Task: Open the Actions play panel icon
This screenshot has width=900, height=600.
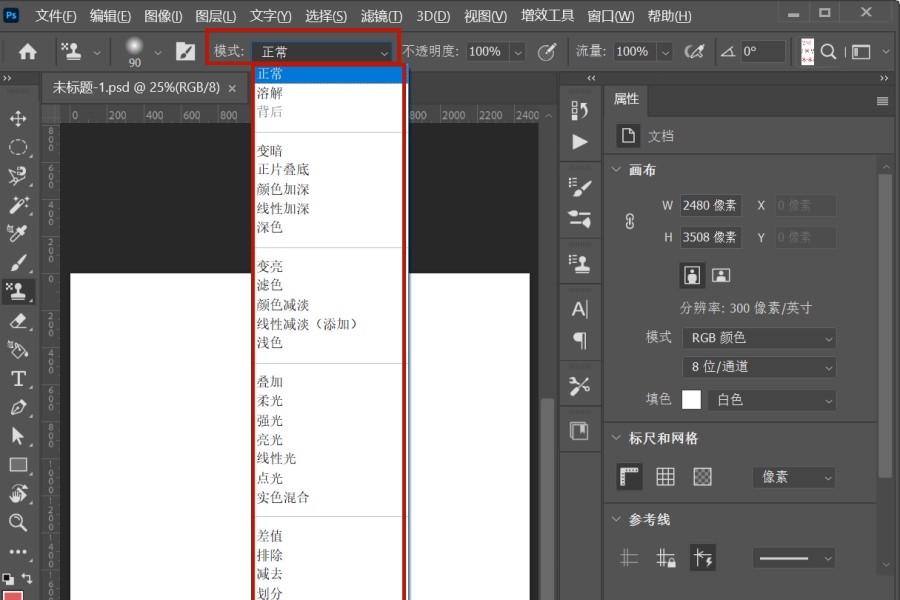Action: 580,142
